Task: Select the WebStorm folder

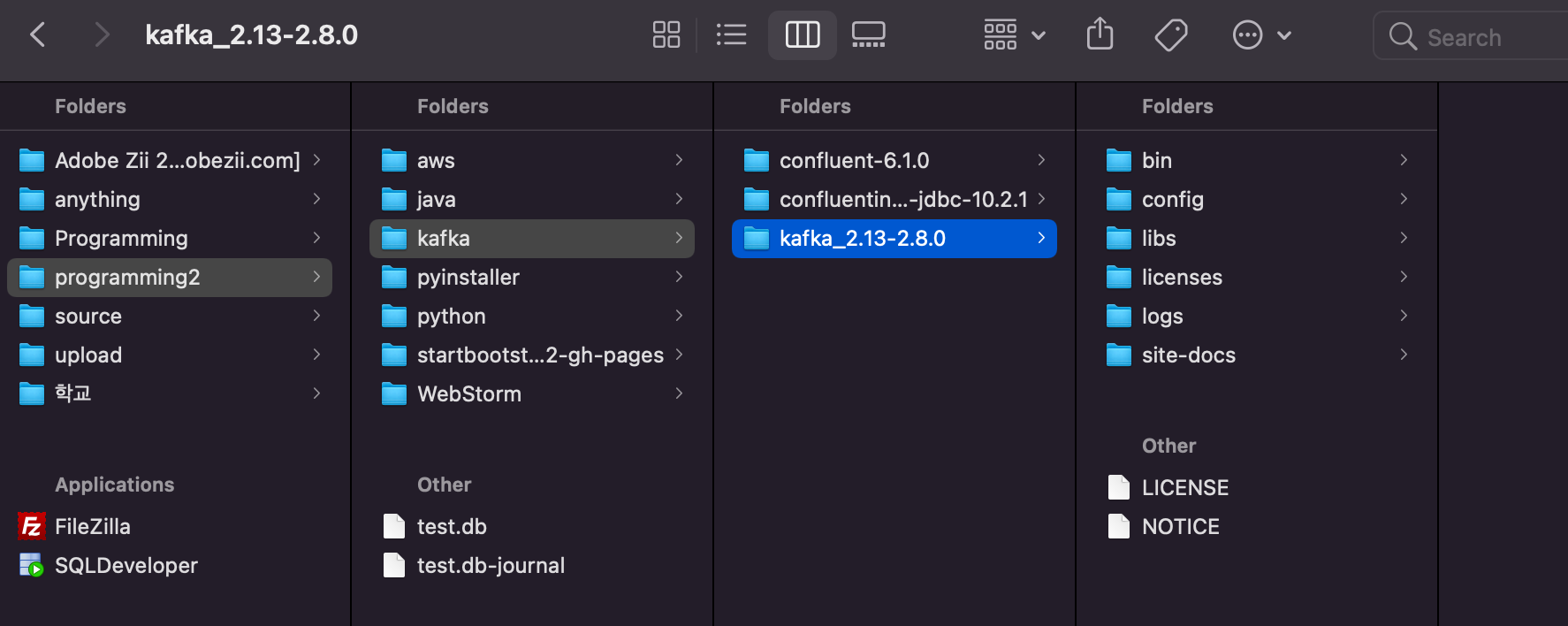Action: point(532,393)
